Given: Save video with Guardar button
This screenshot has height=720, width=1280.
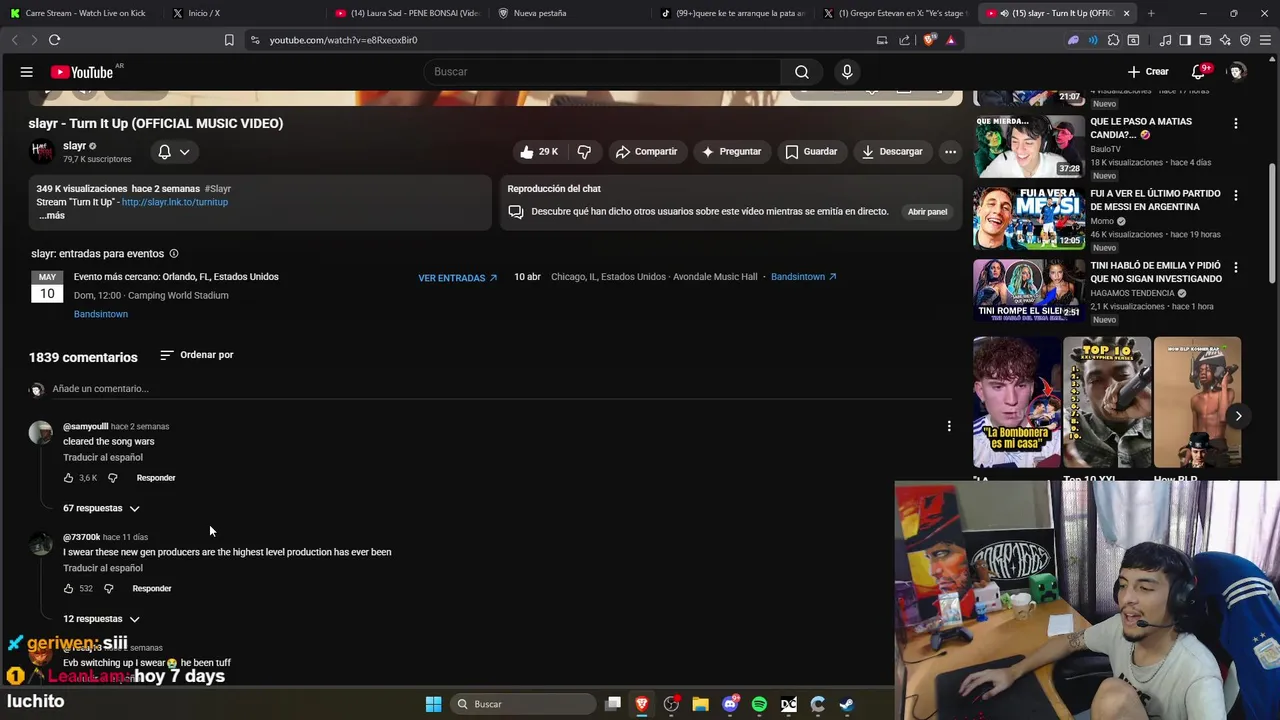Looking at the screenshot, I should point(811,152).
